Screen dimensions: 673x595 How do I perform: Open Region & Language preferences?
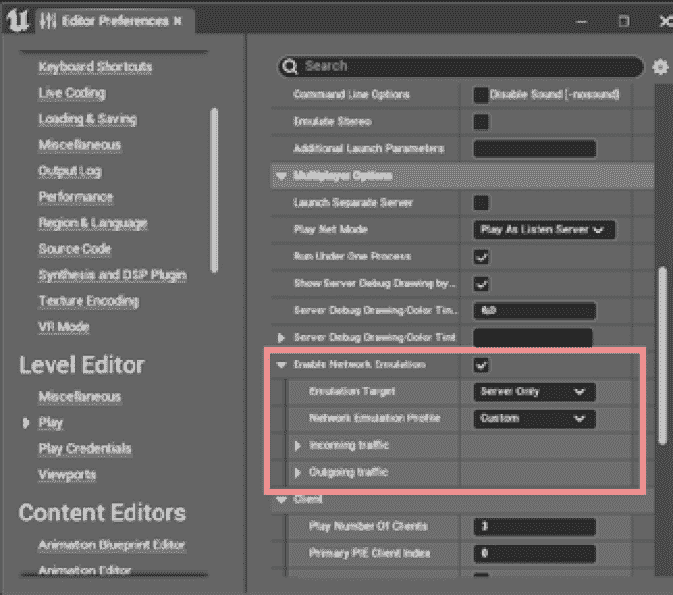93,223
